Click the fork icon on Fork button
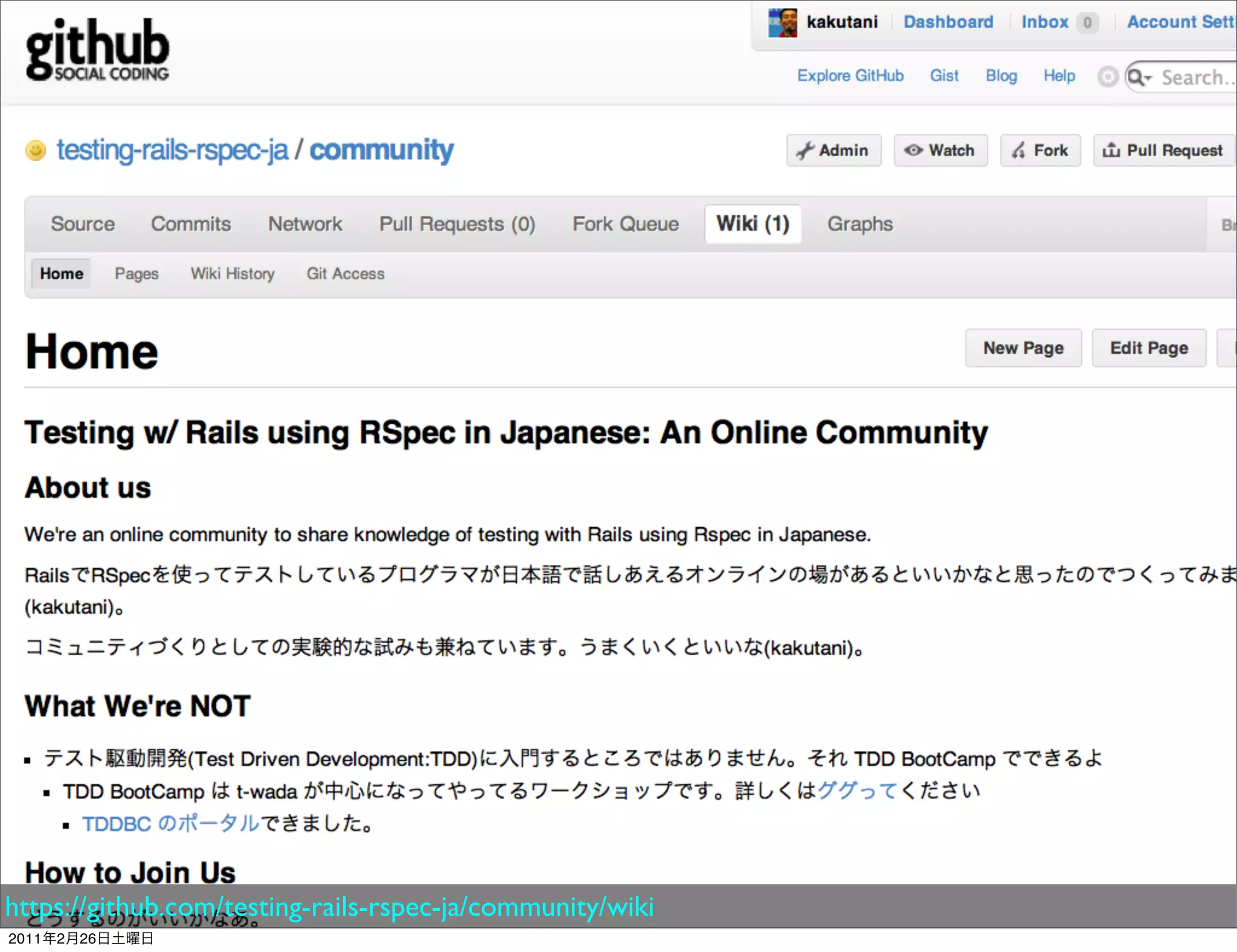The width and height of the screenshot is (1237, 952). pyautogui.click(x=1019, y=150)
